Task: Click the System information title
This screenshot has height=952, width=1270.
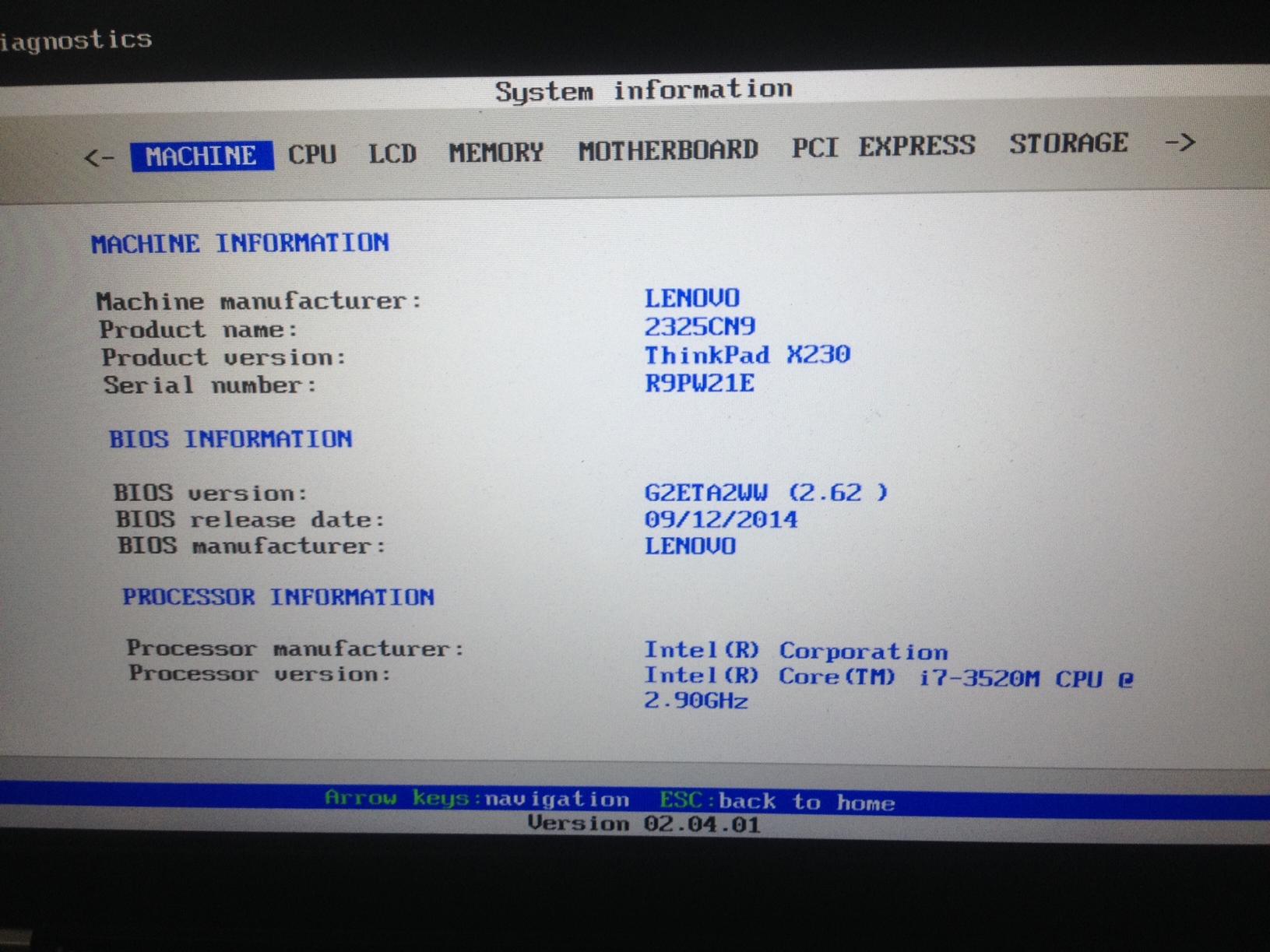Action: [644, 90]
